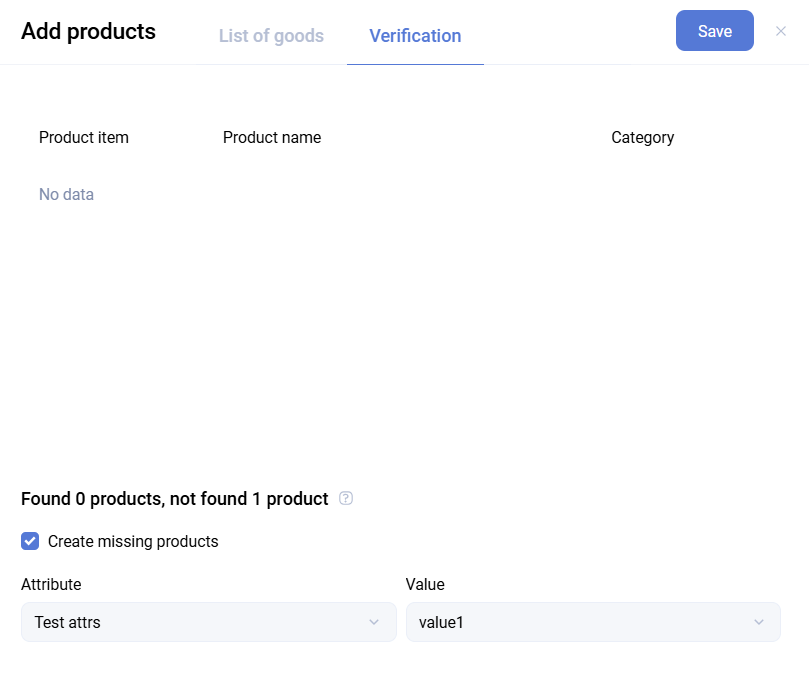This screenshot has width=809, height=681.
Task: Click the No data placeholder text
Action: point(66,195)
